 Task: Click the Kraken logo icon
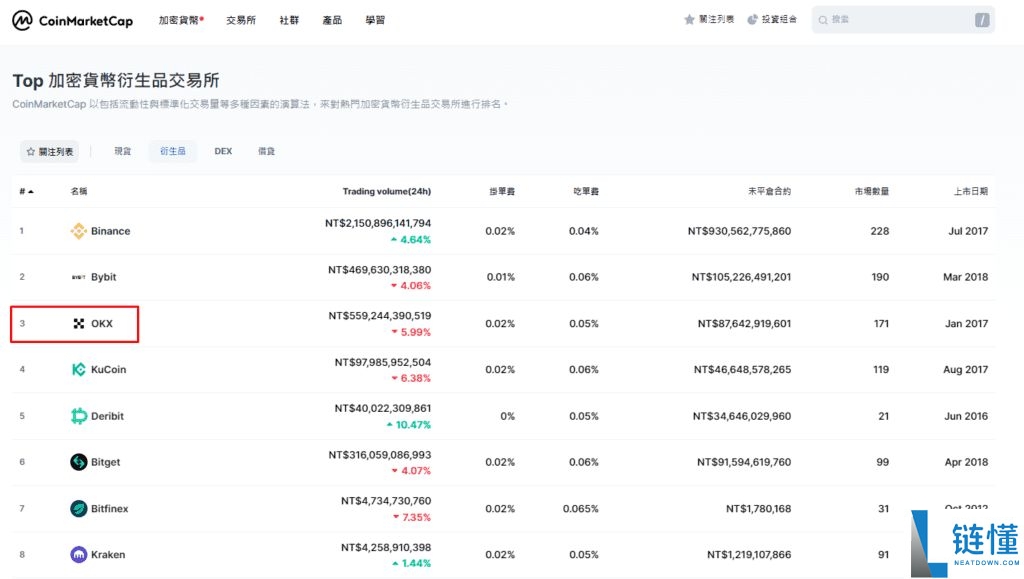pos(78,554)
